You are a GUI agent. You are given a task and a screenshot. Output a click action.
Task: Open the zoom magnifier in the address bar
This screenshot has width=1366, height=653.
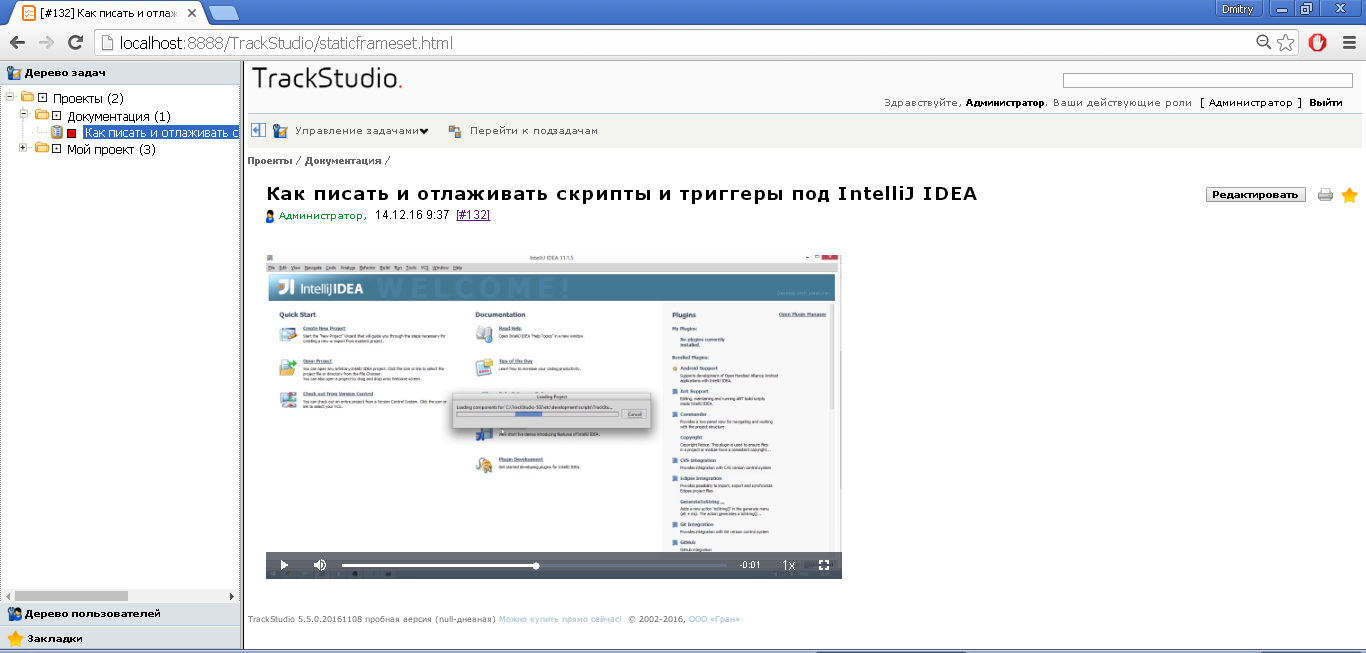tap(1265, 43)
